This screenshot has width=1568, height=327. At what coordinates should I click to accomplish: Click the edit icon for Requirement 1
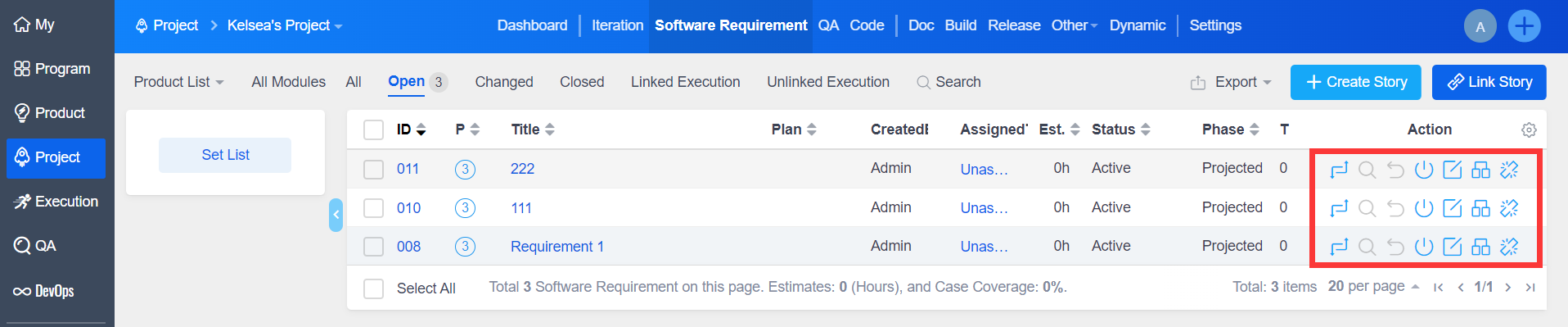[1453, 247]
